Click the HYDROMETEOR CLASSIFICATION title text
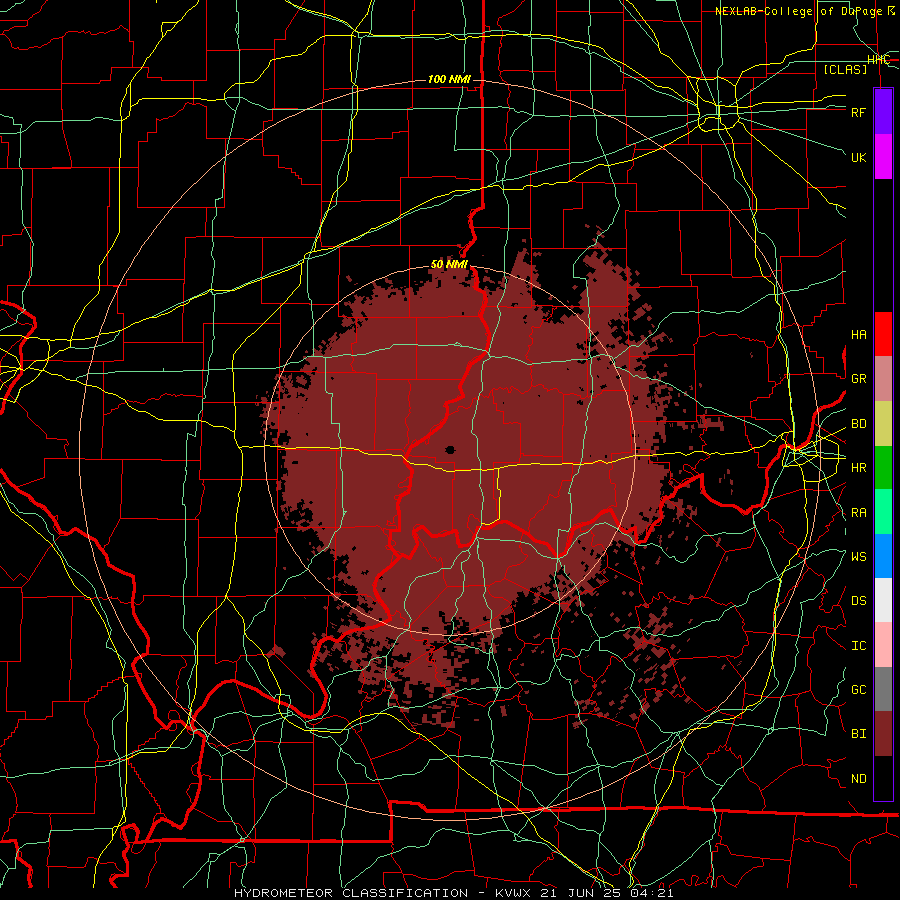 (350, 893)
